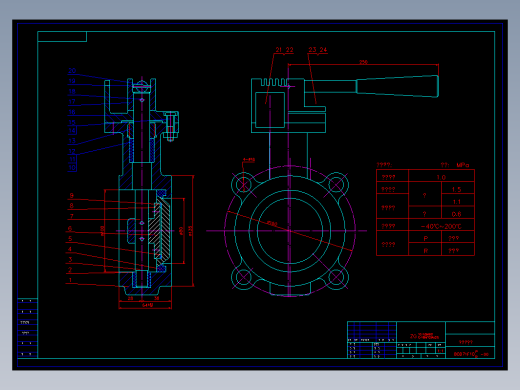520x390 pixels.
Task: Click part number label 19
Action: (72, 81)
